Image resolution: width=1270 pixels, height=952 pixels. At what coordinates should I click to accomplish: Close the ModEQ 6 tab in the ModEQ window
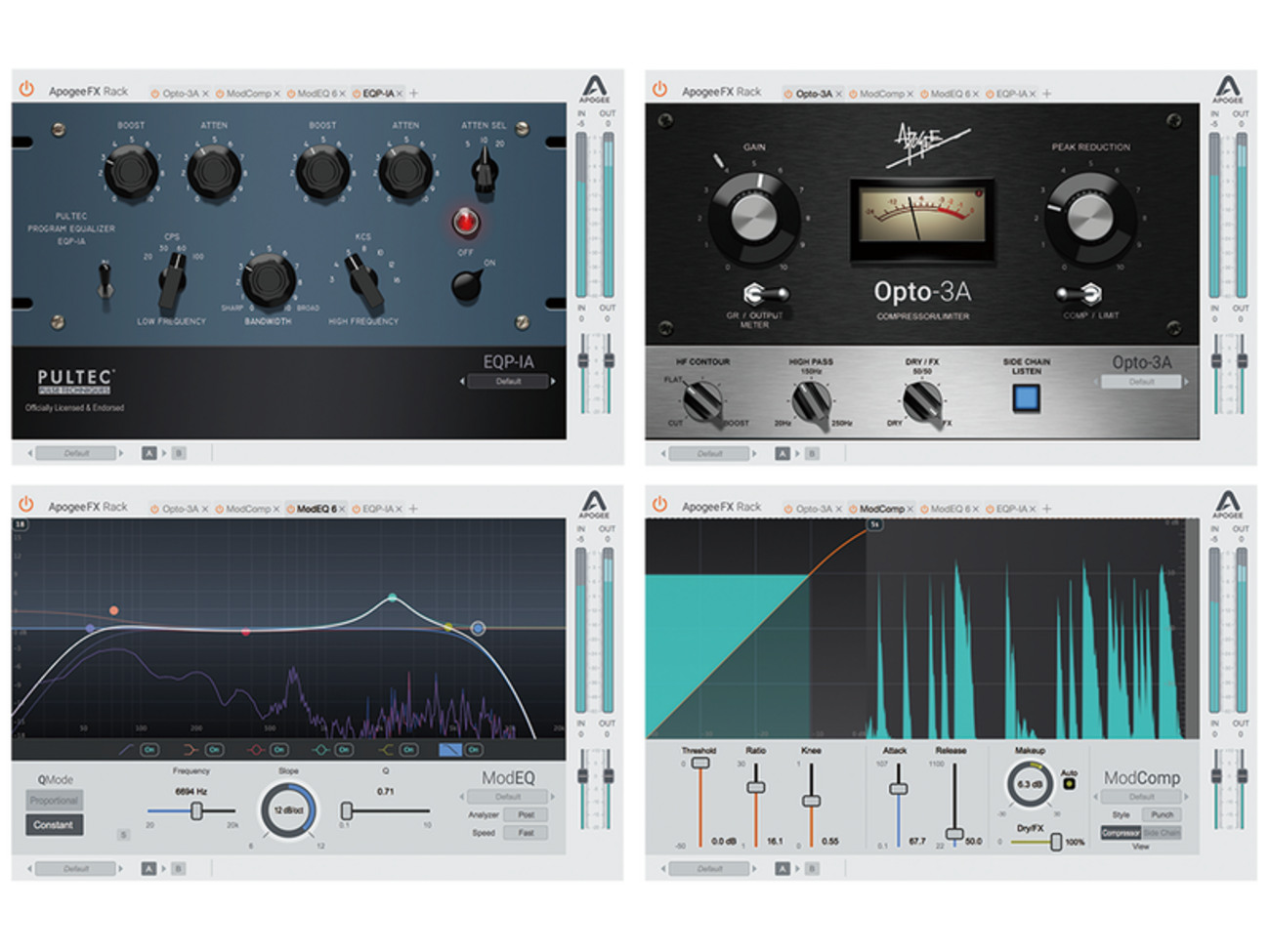[x=342, y=509]
